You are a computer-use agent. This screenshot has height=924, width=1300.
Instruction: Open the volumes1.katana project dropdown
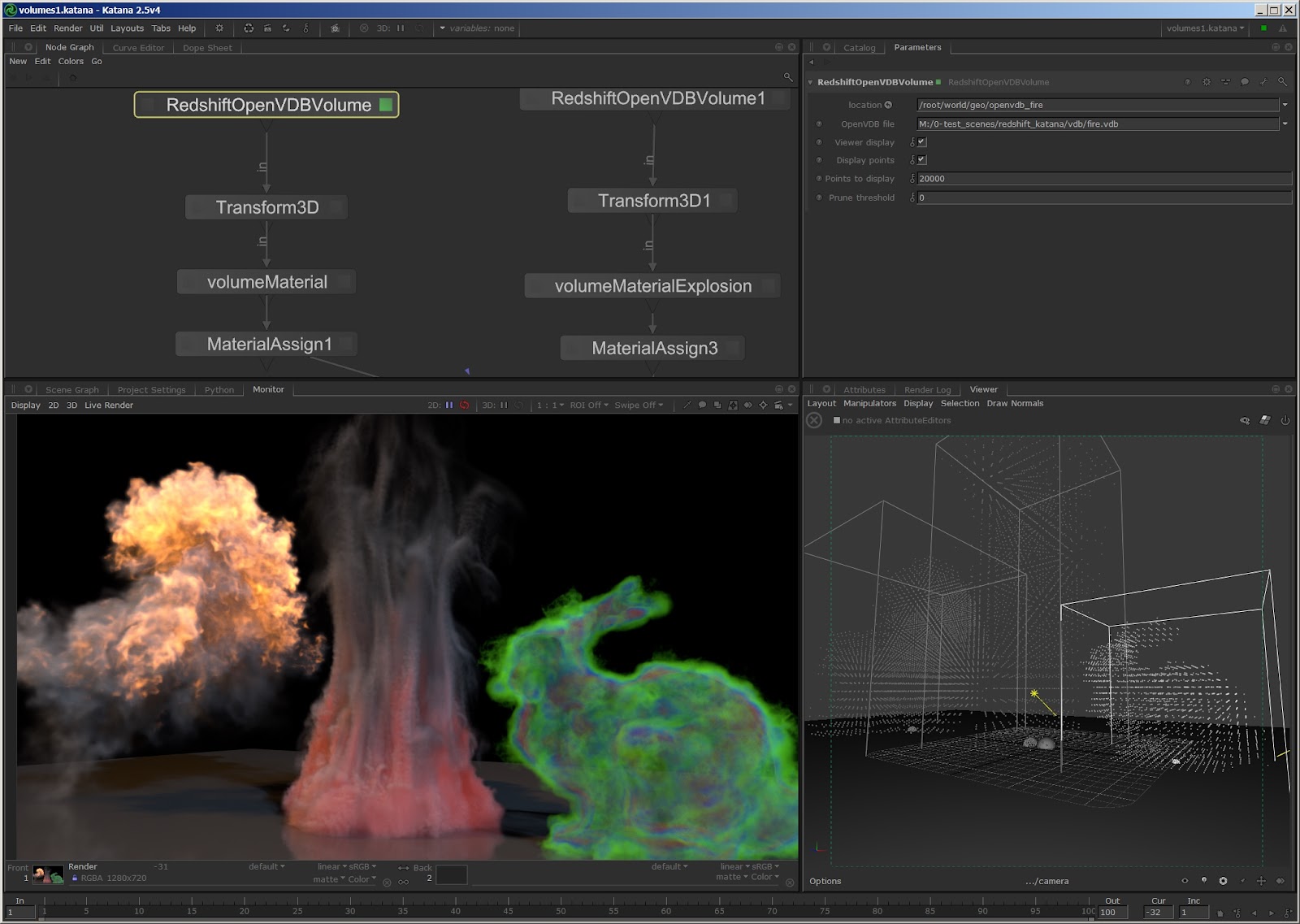[1205, 28]
